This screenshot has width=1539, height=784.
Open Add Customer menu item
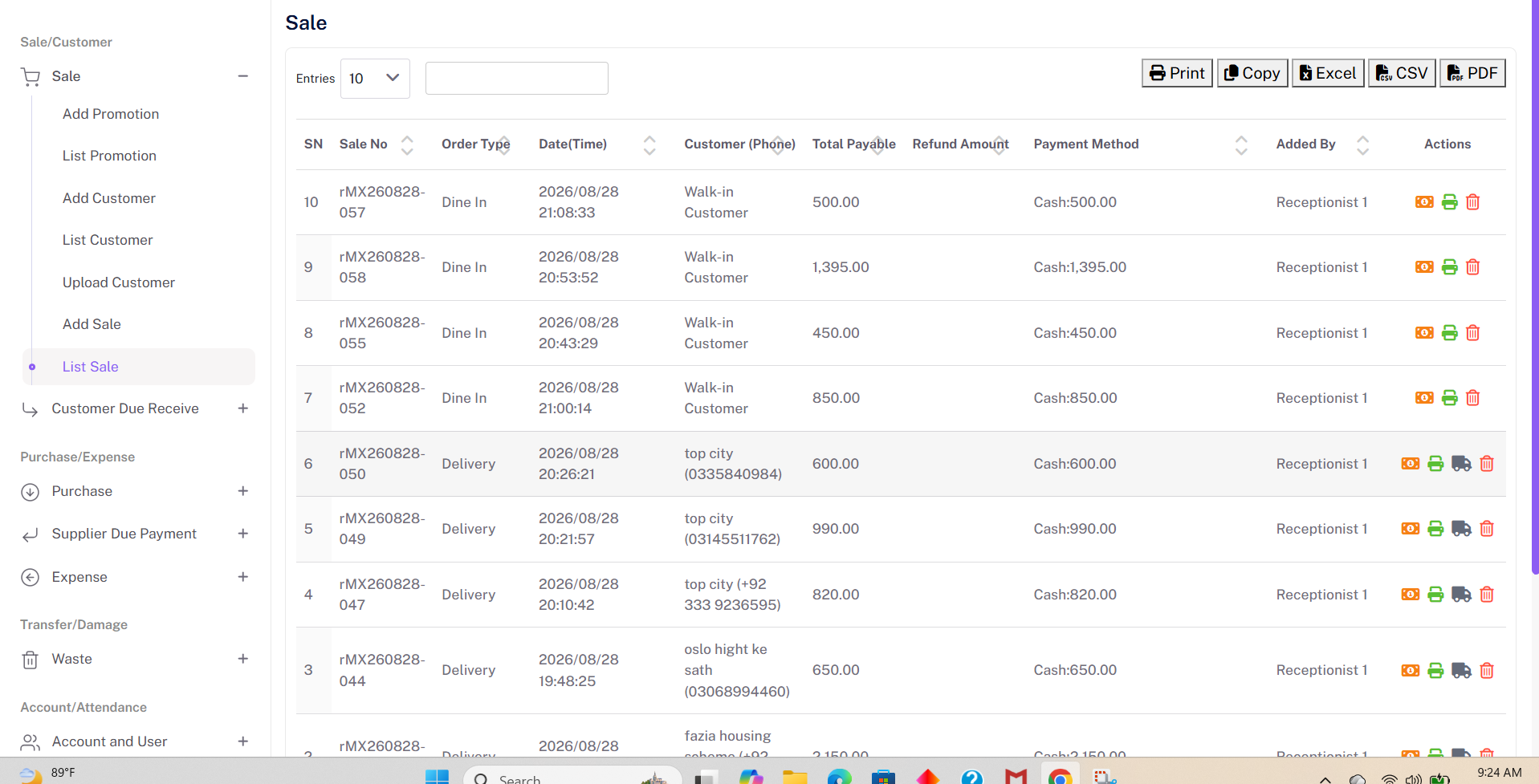point(109,198)
